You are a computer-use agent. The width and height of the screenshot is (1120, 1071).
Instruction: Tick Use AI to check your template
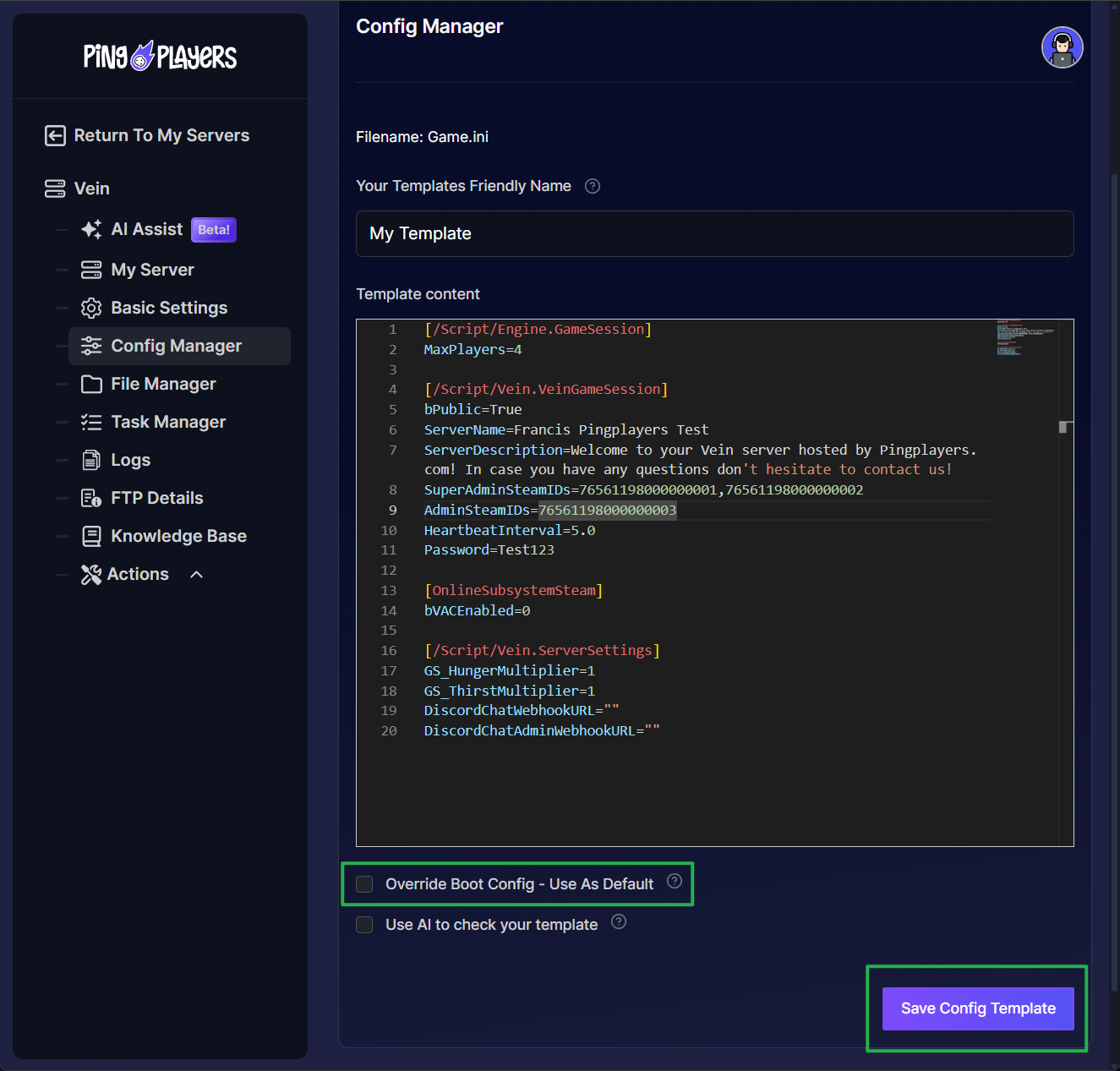click(x=364, y=925)
